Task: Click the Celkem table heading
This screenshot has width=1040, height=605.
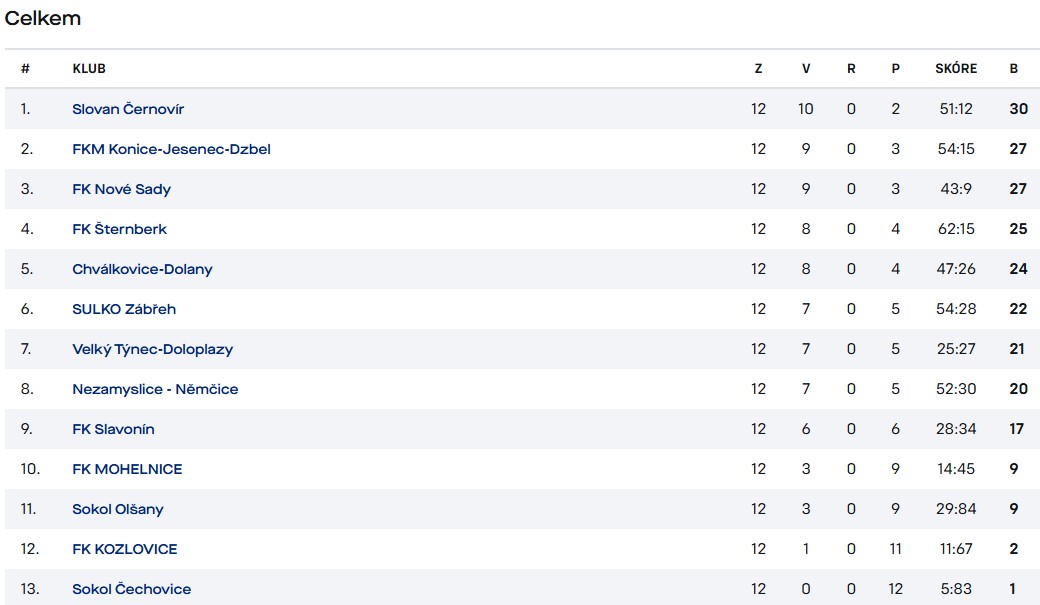Action: 42,18
